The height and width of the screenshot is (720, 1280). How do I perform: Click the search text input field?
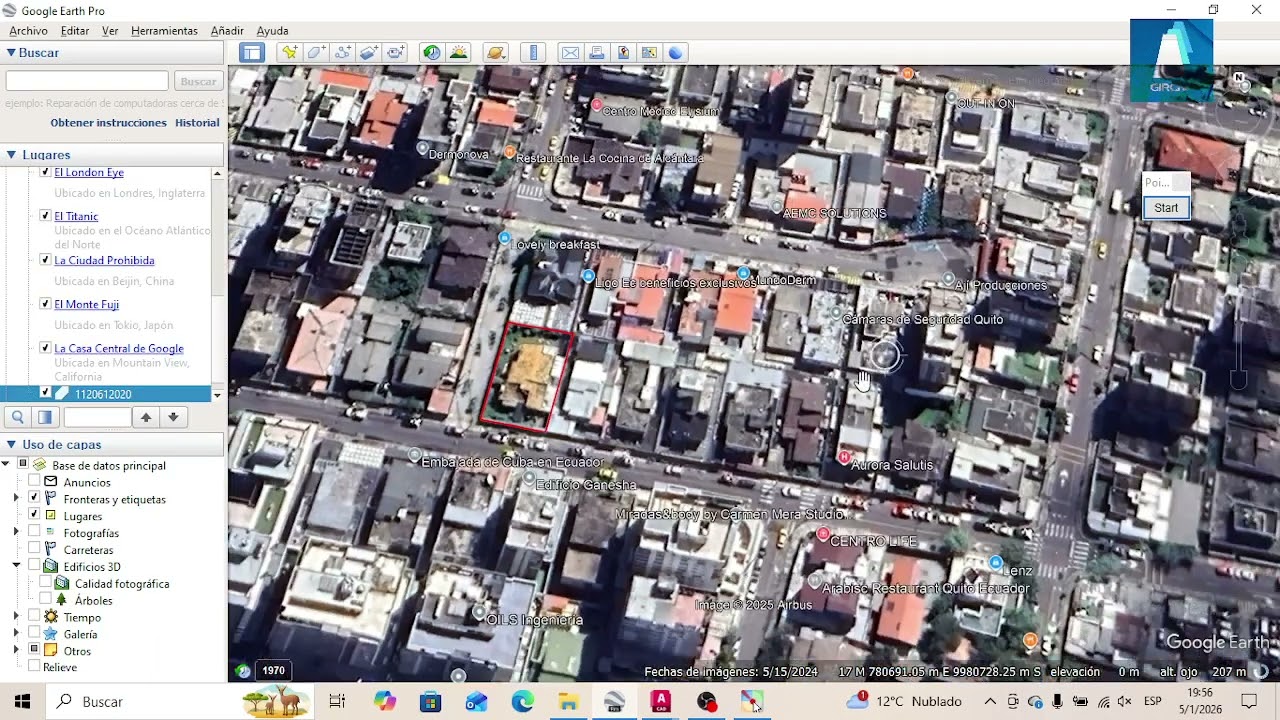click(87, 81)
